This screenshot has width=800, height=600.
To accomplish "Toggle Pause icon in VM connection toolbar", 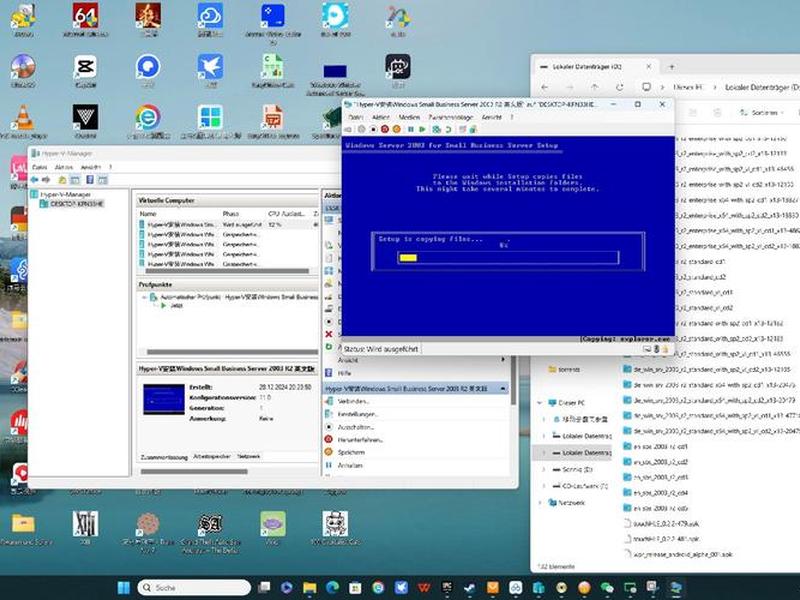I will pyautogui.click(x=411, y=130).
